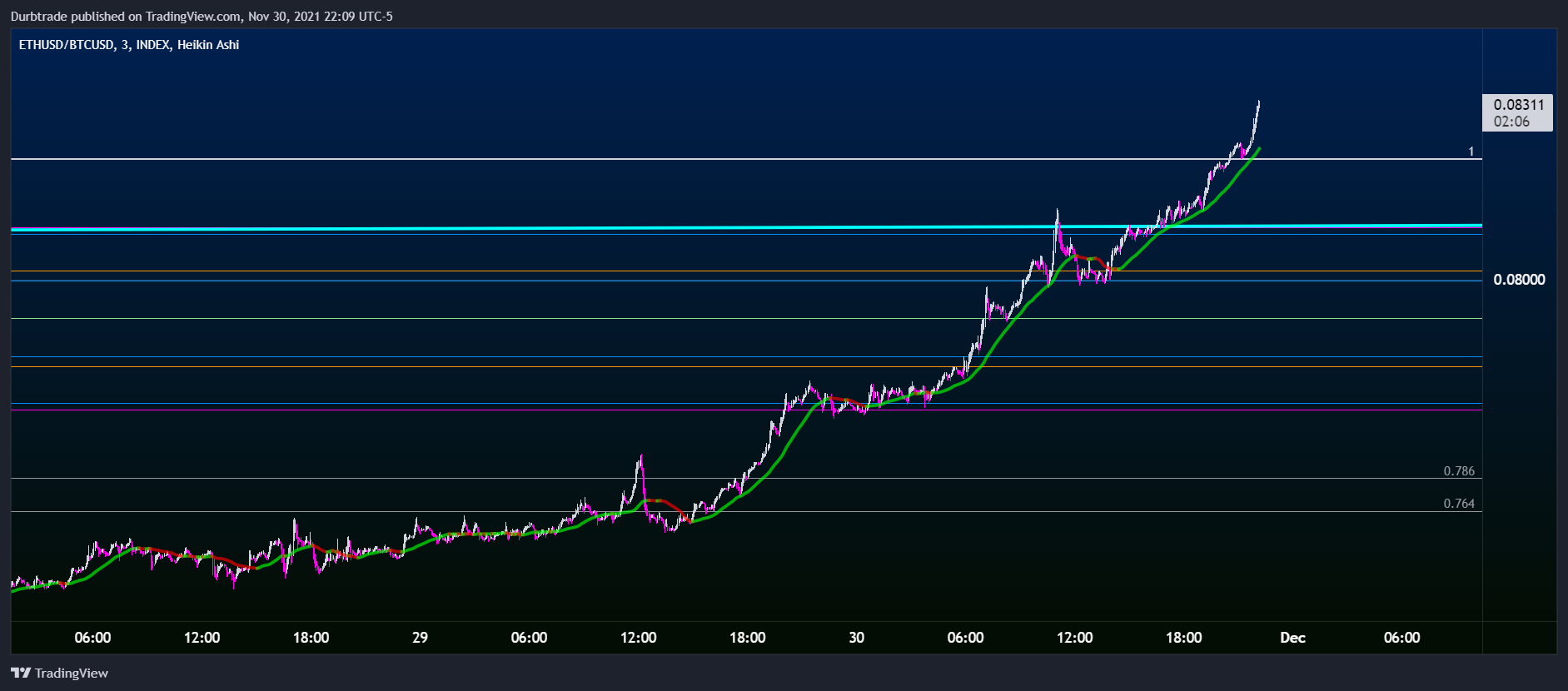
Task: Select the 0.764 Fibonacci level label
Action: pos(1459,504)
